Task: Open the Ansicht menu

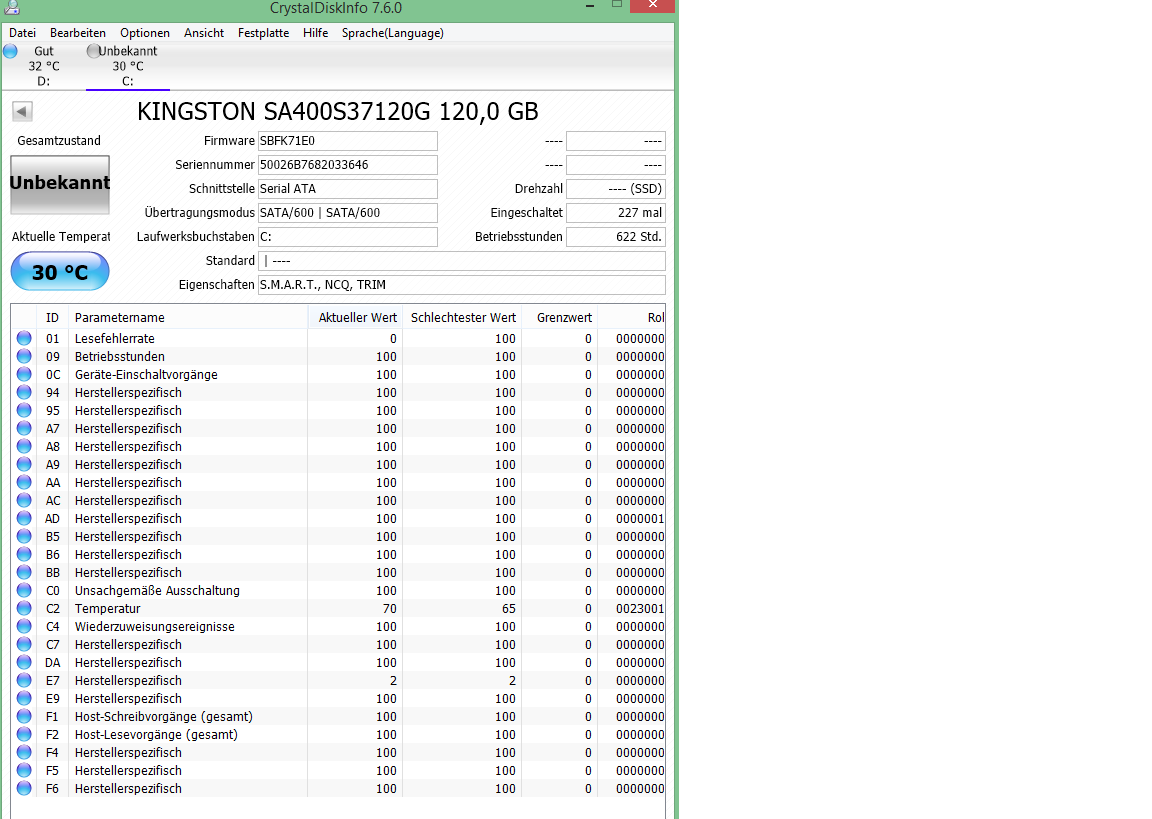Action: tap(204, 33)
